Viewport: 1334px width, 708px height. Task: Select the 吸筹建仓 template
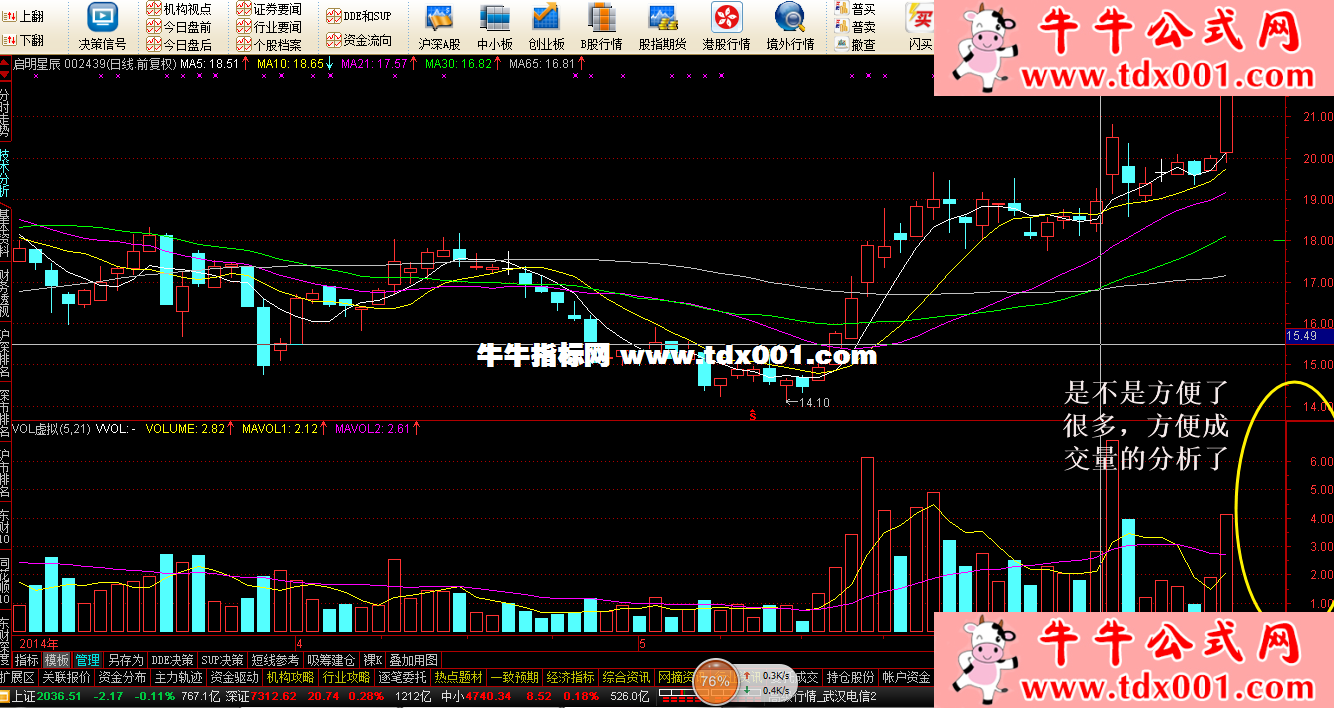coord(332,660)
